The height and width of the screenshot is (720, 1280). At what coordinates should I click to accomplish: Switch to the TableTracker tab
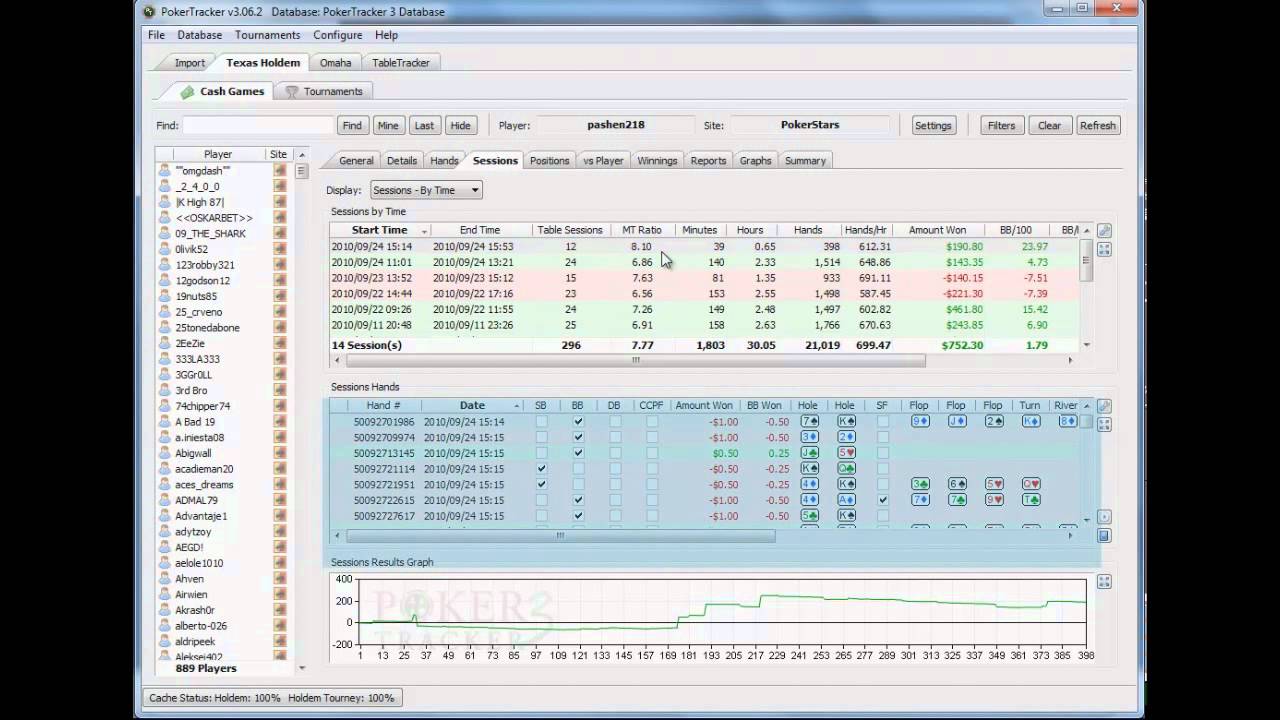tap(401, 63)
